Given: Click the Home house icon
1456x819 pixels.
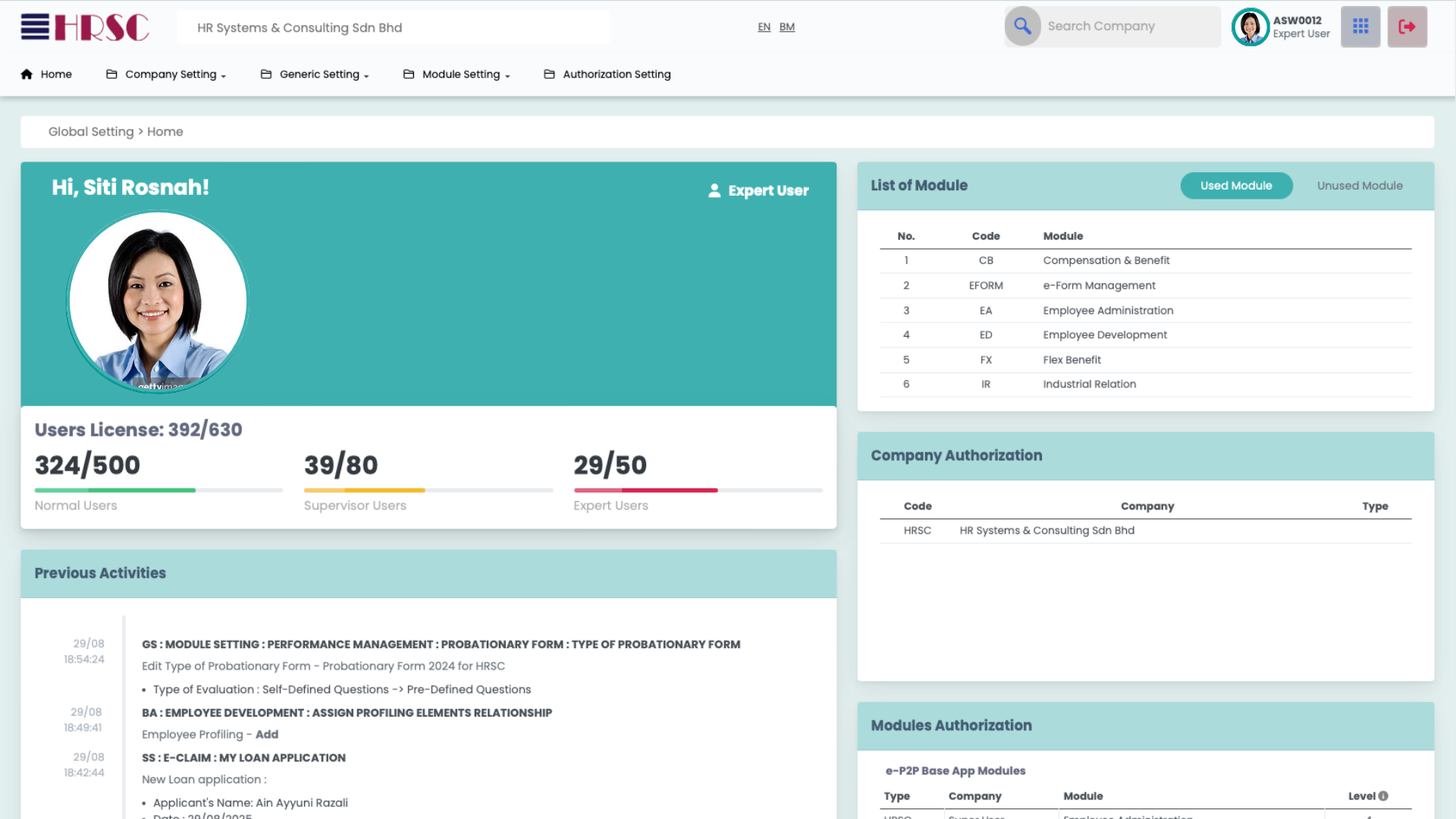Looking at the screenshot, I should point(27,74).
